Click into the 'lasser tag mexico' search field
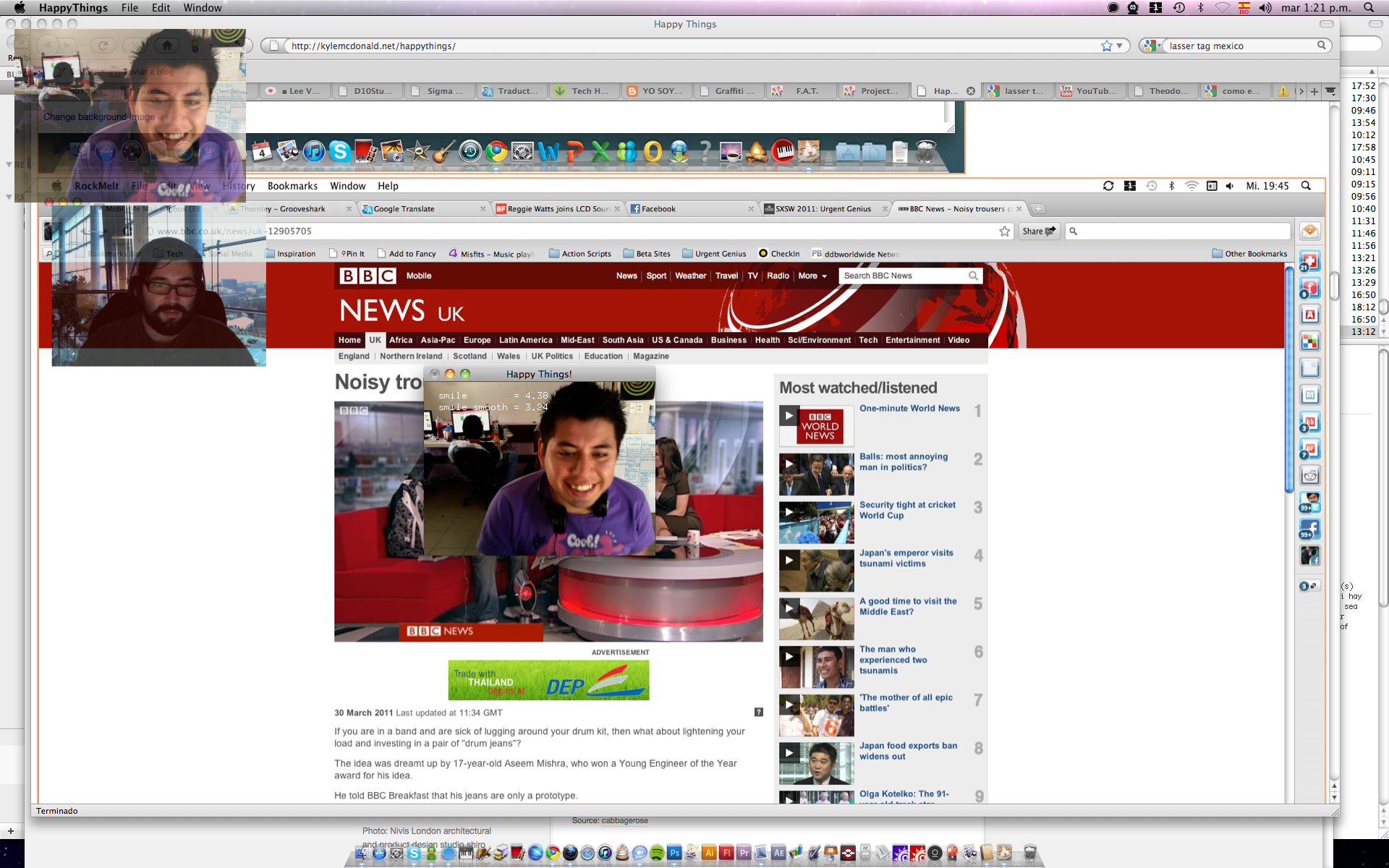This screenshot has height=868, width=1389. tap(1241, 46)
